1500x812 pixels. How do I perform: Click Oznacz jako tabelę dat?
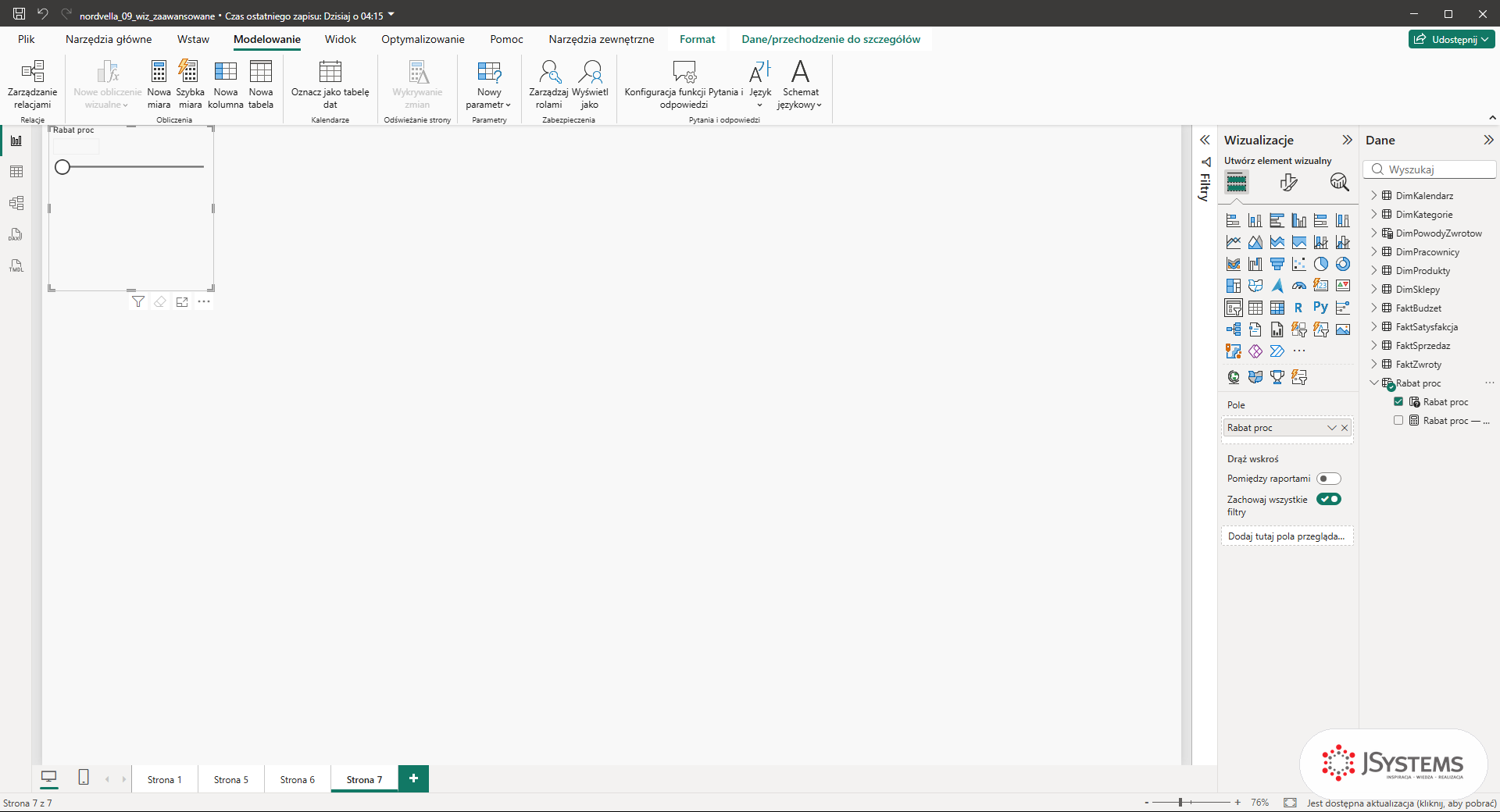click(330, 84)
